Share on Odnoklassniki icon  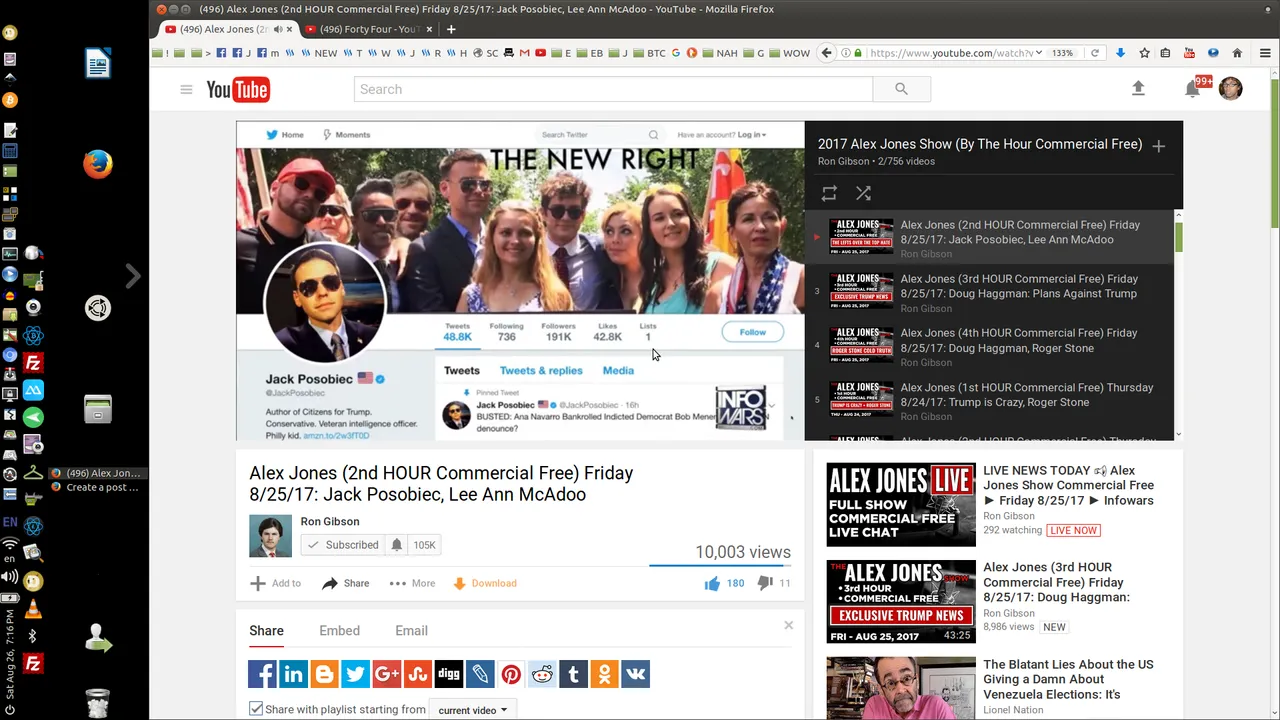click(604, 674)
